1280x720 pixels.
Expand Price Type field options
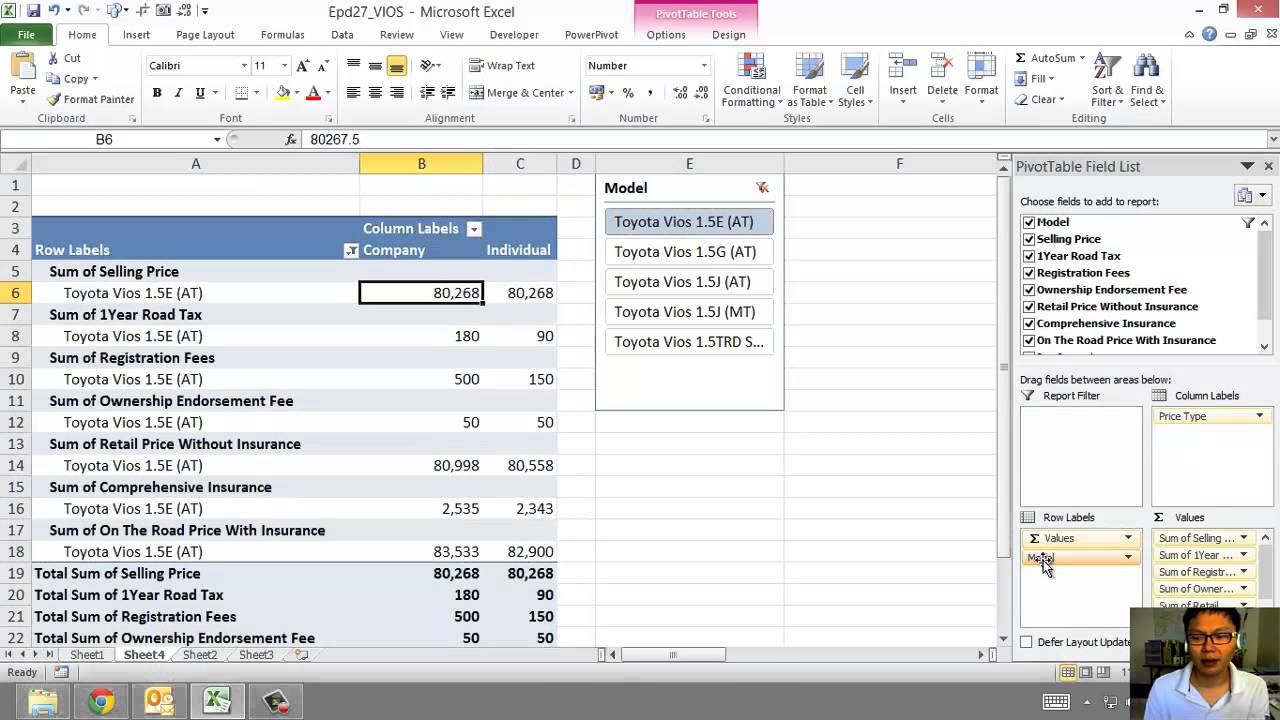point(1259,416)
